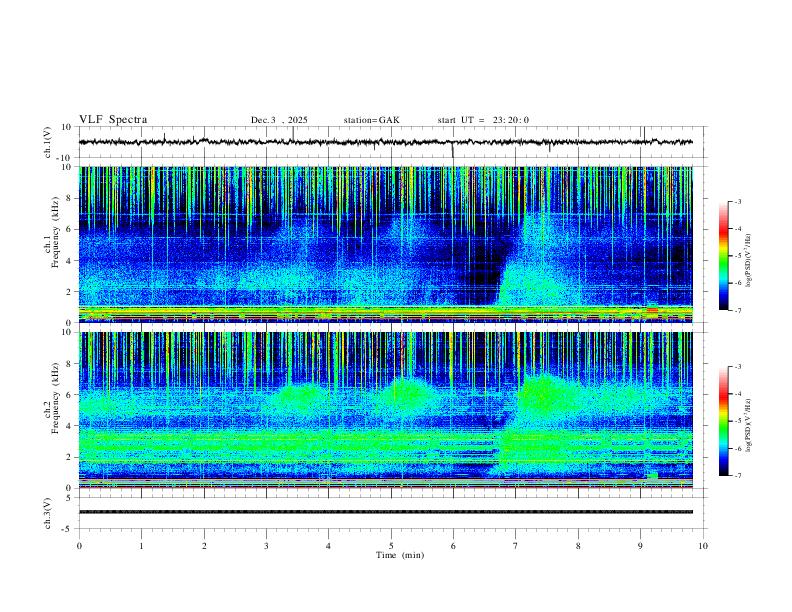The height and width of the screenshot is (612, 792).
Task: Click the red spot near 9.2 min in ch.1 spectrogram
Action: click(652, 310)
